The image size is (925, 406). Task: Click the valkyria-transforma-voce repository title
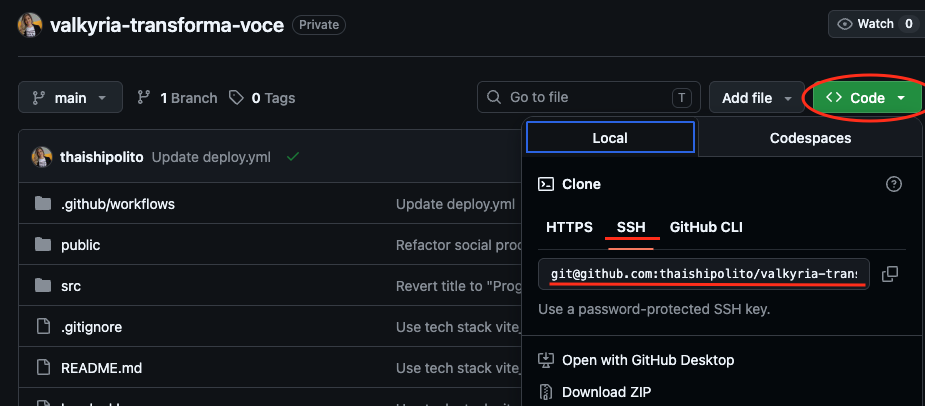tap(167, 25)
